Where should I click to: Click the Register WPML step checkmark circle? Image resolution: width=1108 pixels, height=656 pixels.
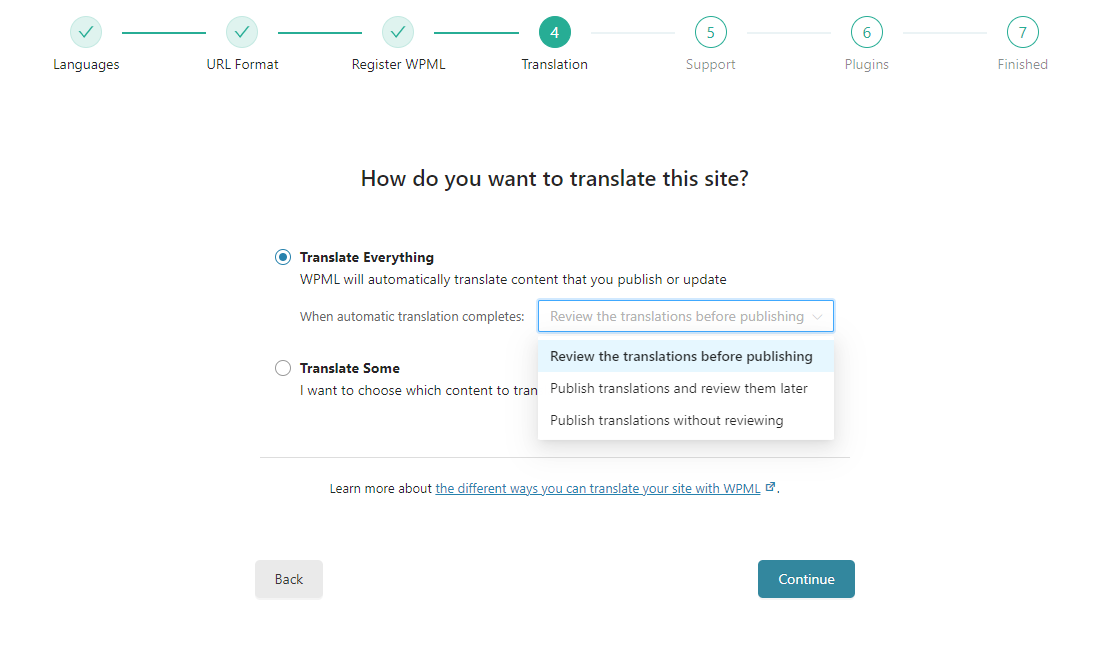pyautogui.click(x=398, y=33)
